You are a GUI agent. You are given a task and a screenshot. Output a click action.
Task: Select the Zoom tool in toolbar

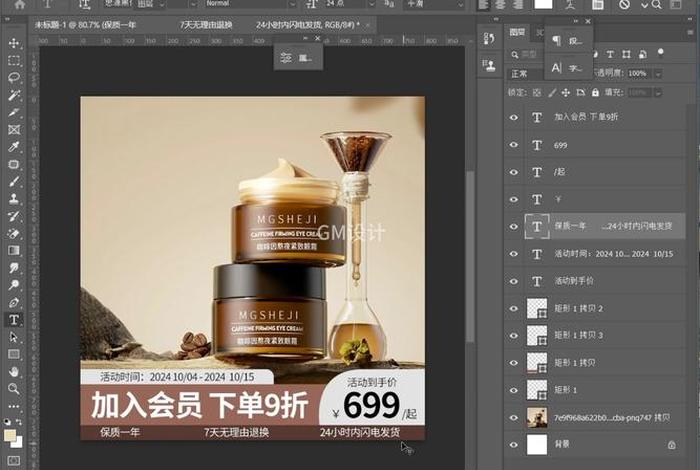[14, 388]
